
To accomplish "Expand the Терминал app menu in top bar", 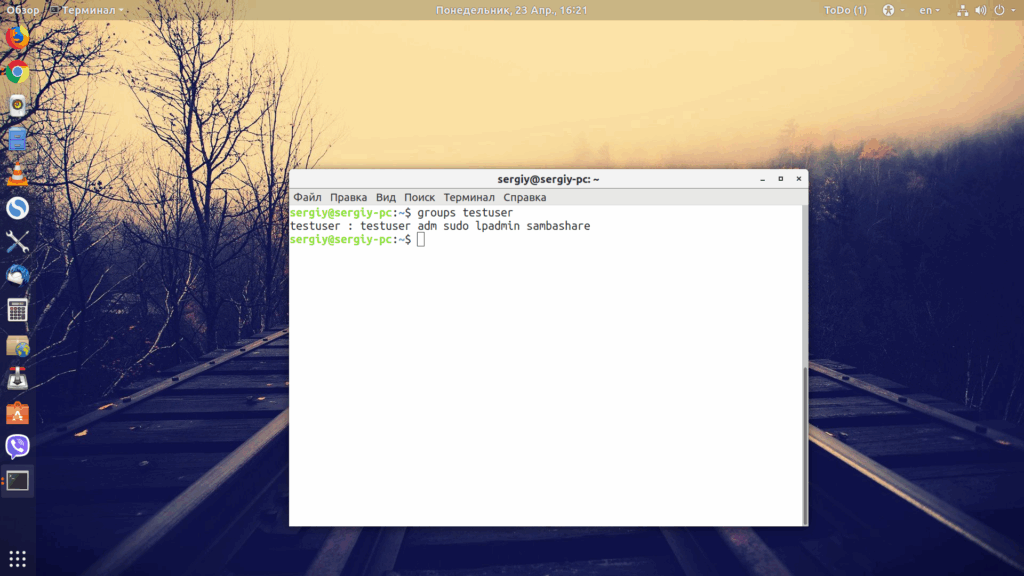I will point(87,10).
